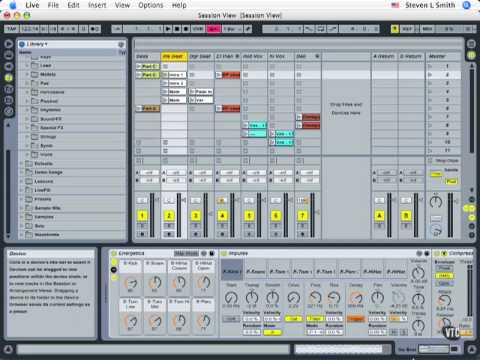Select the highlighted file browser 1 icon
This screenshot has width=480, height=360.
pyautogui.click(x=9, y=78)
